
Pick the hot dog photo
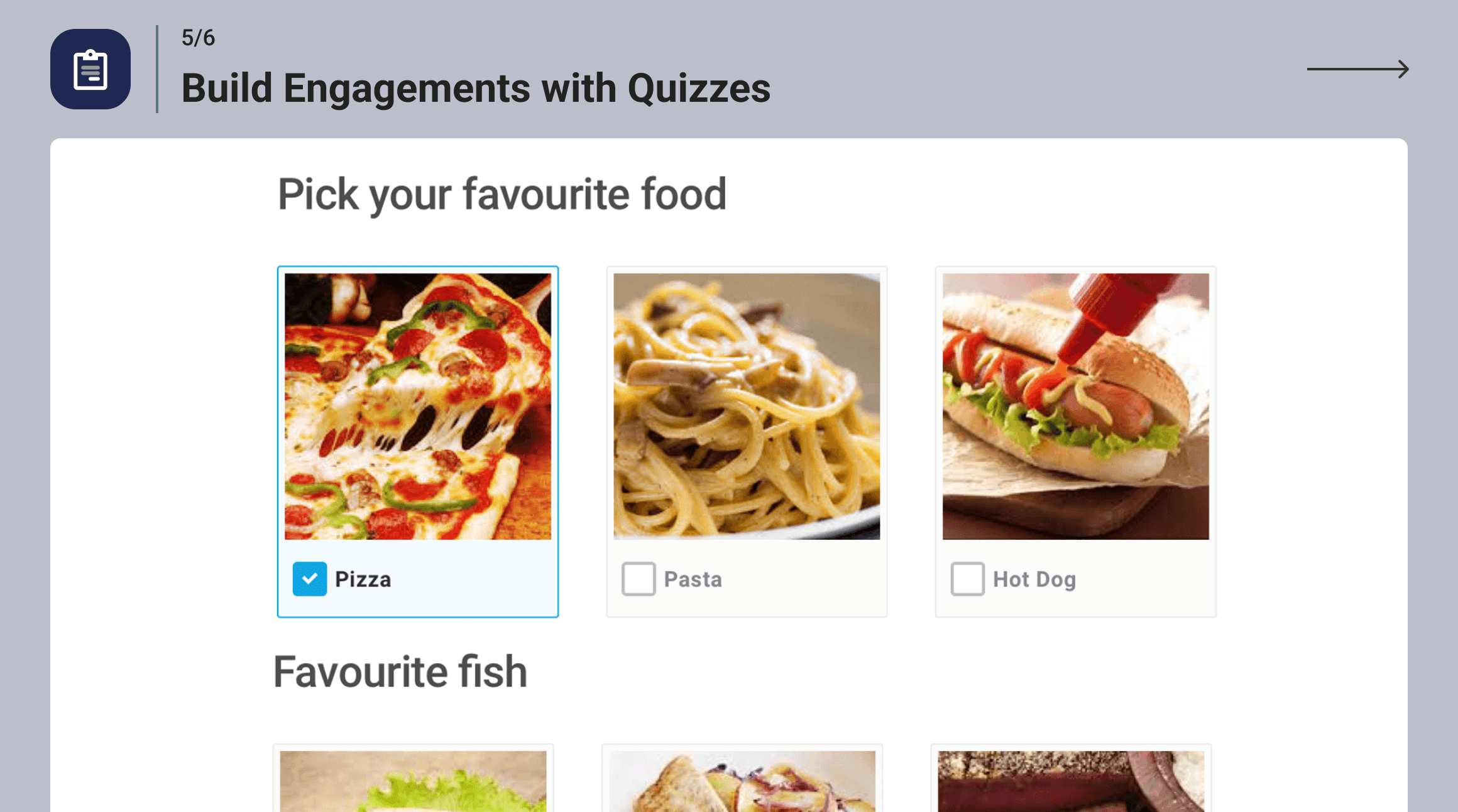(1075, 406)
